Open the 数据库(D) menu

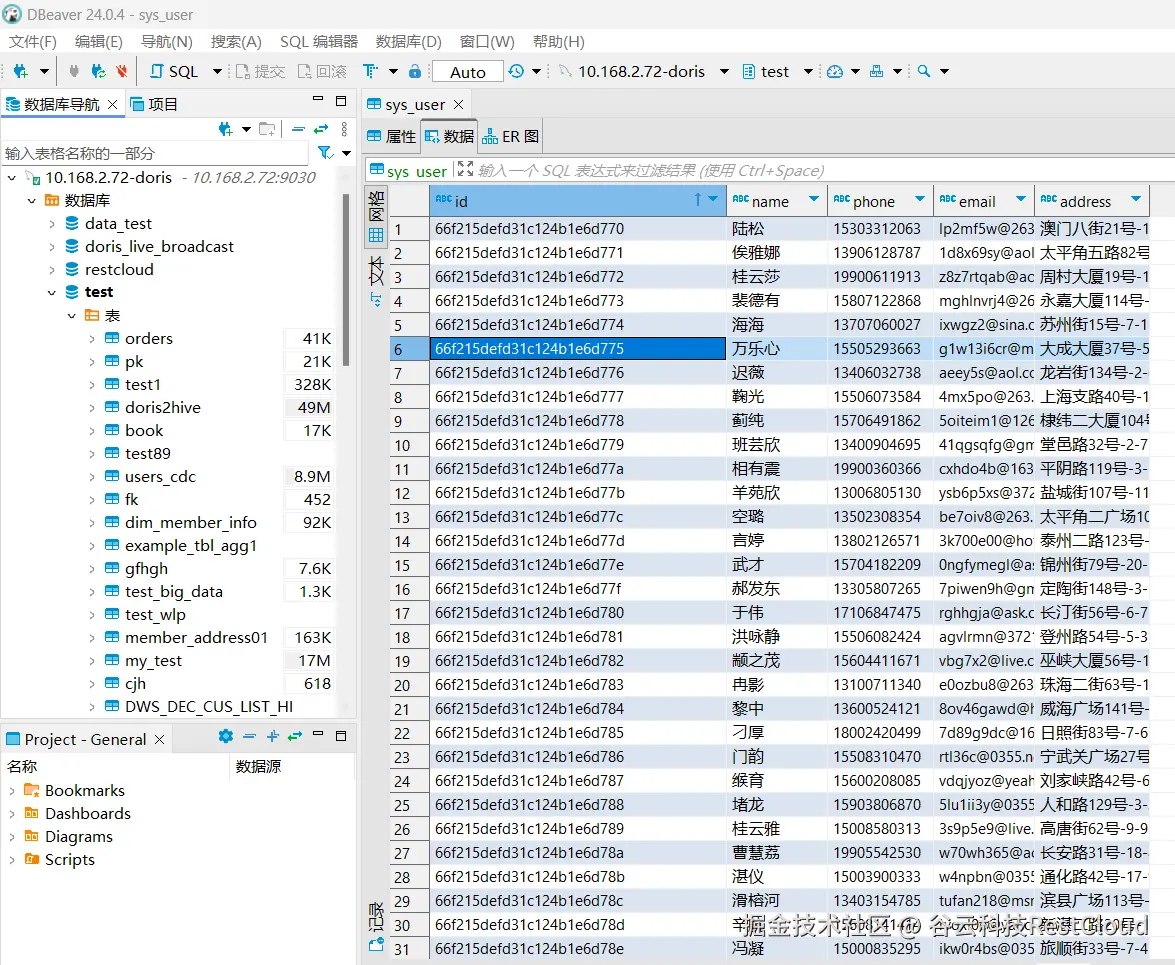click(x=408, y=41)
